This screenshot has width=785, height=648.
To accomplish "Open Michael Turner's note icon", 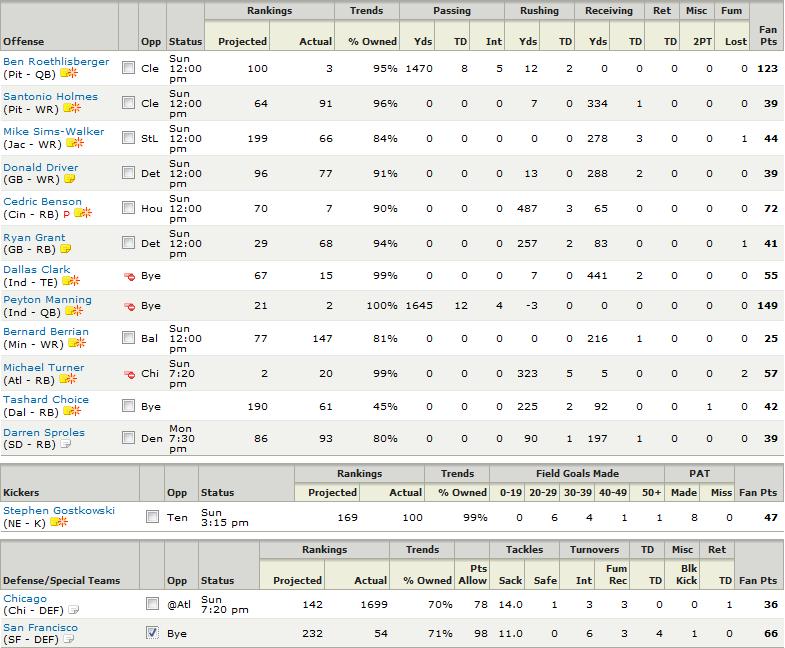I will (x=68, y=379).
